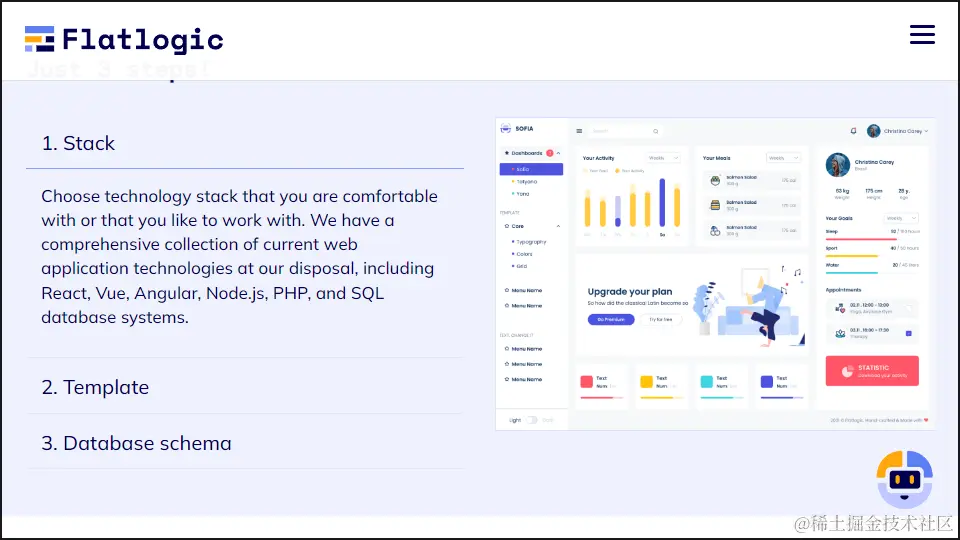Open Colors under Core
The width and height of the screenshot is (960, 540).
click(x=524, y=254)
